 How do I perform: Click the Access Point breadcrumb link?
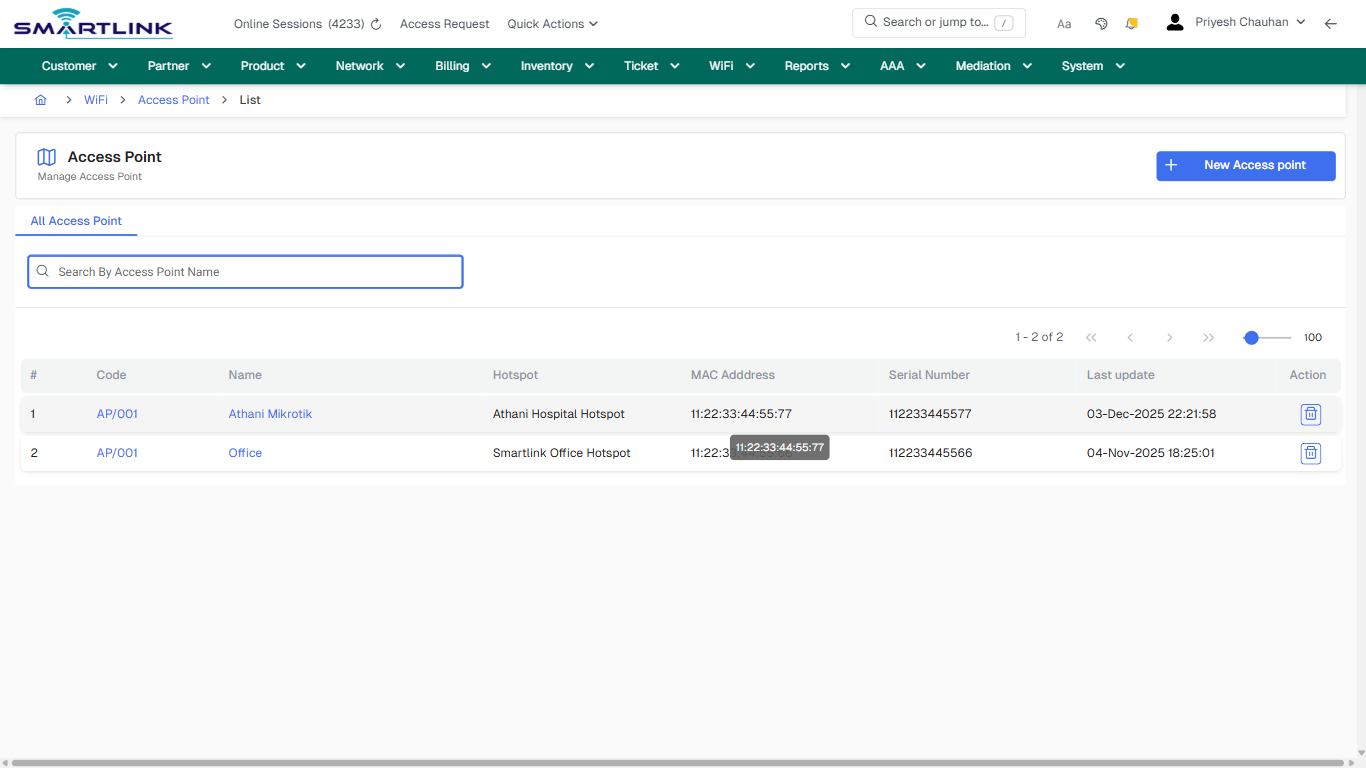173,99
